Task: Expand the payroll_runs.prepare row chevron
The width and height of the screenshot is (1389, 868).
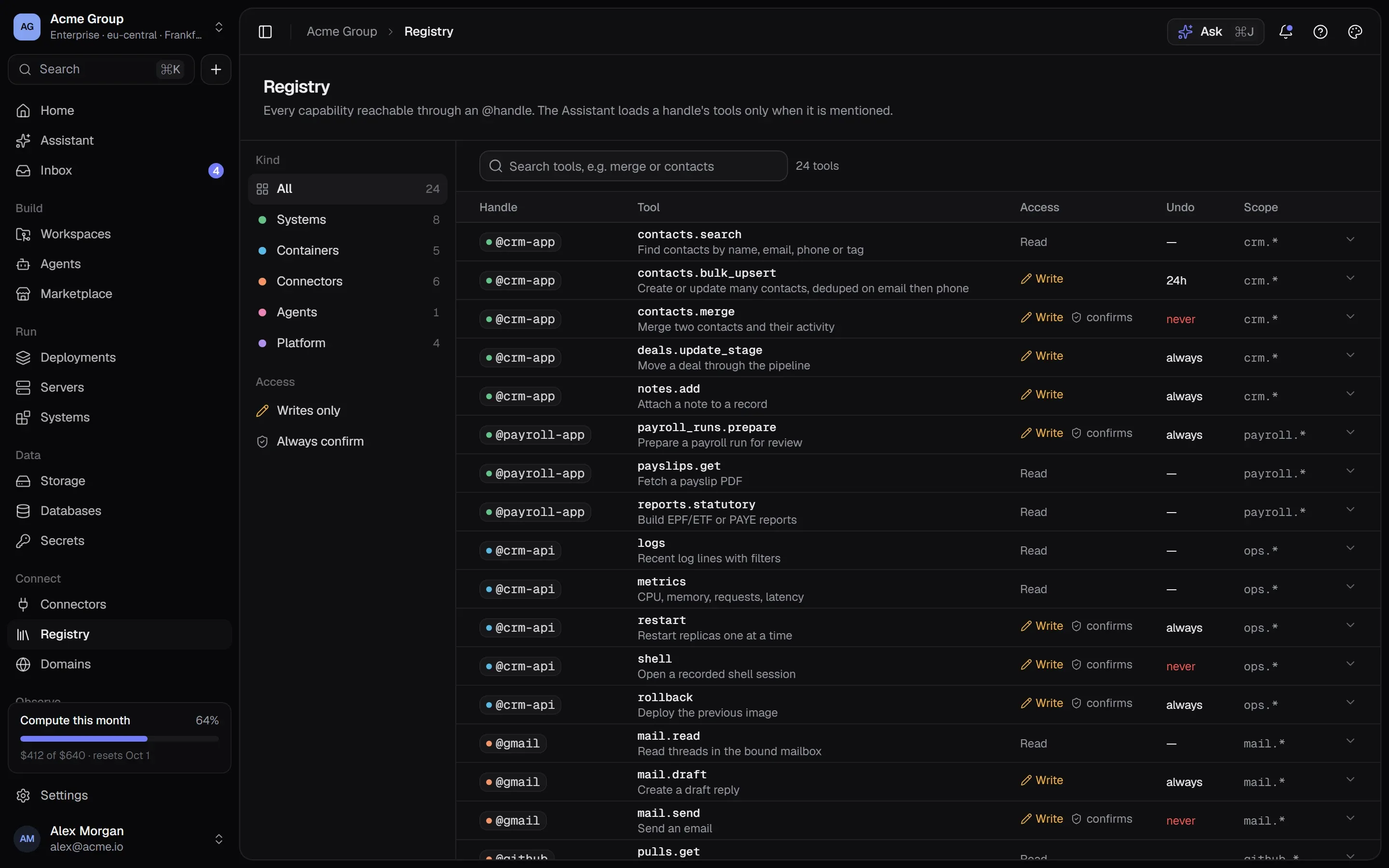Action: [x=1350, y=432]
